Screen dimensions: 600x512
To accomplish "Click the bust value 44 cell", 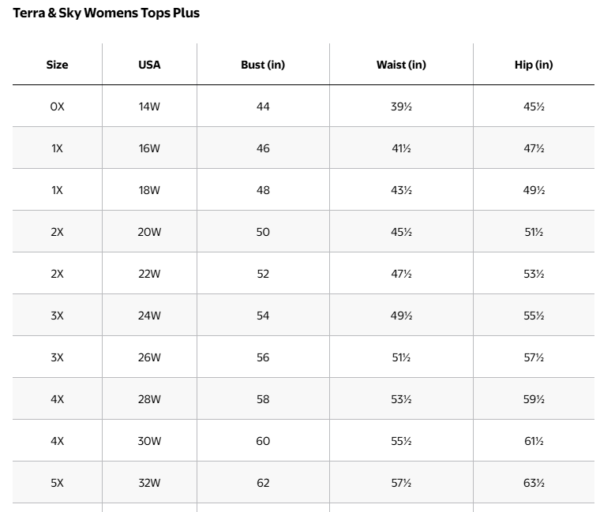I will pyautogui.click(x=263, y=107).
